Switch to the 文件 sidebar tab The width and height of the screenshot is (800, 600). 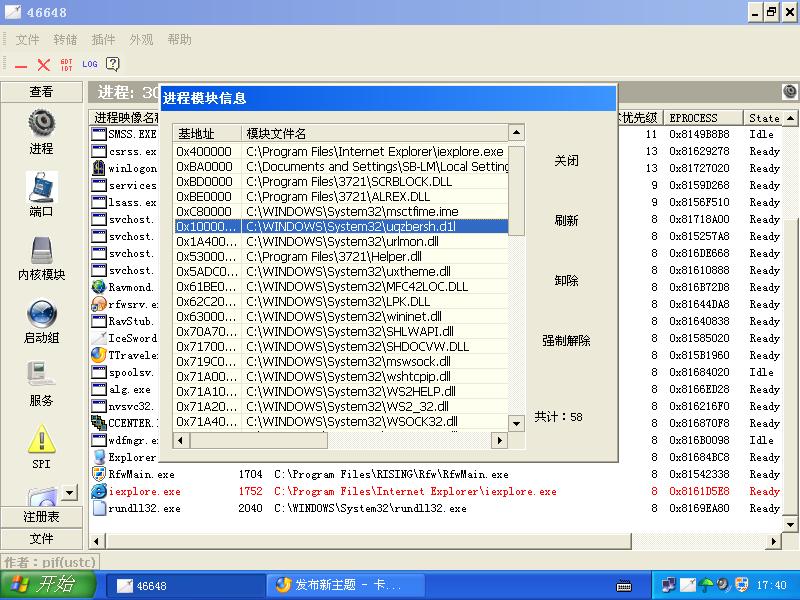tap(41, 539)
